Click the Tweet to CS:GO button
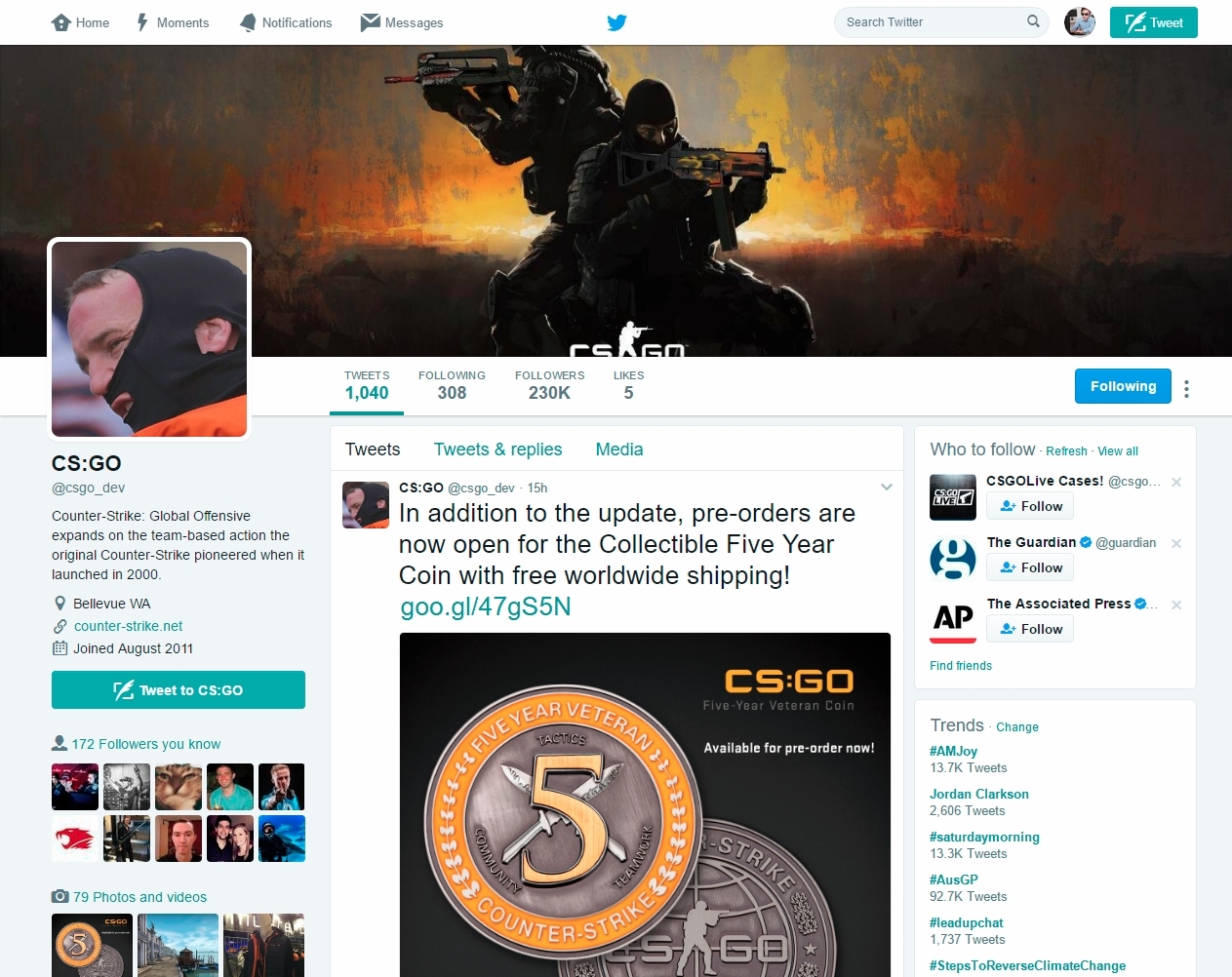Screen dimensions: 1232x977 pyautogui.click(x=179, y=689)
